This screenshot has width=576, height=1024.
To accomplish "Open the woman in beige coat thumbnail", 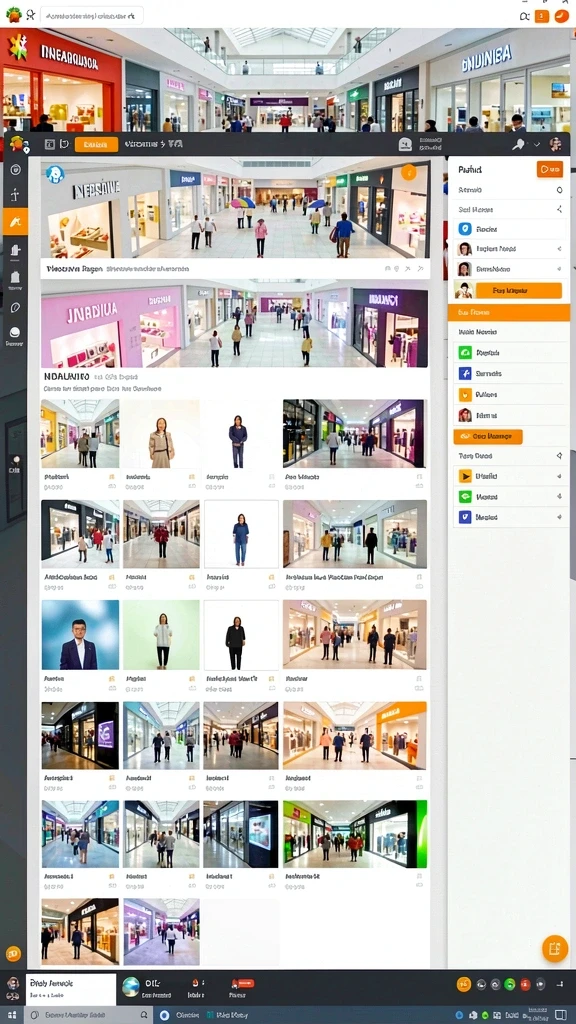I will 161,434.
